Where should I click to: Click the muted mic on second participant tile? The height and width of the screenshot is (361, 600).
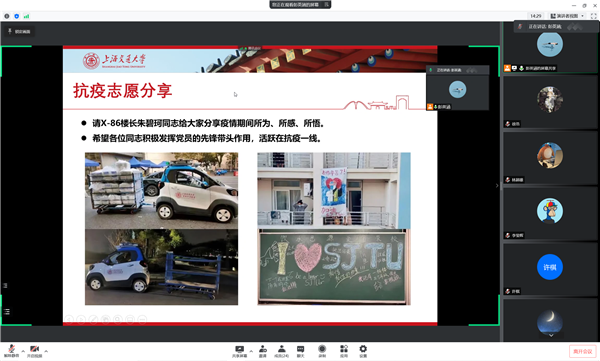coord(508,124)
